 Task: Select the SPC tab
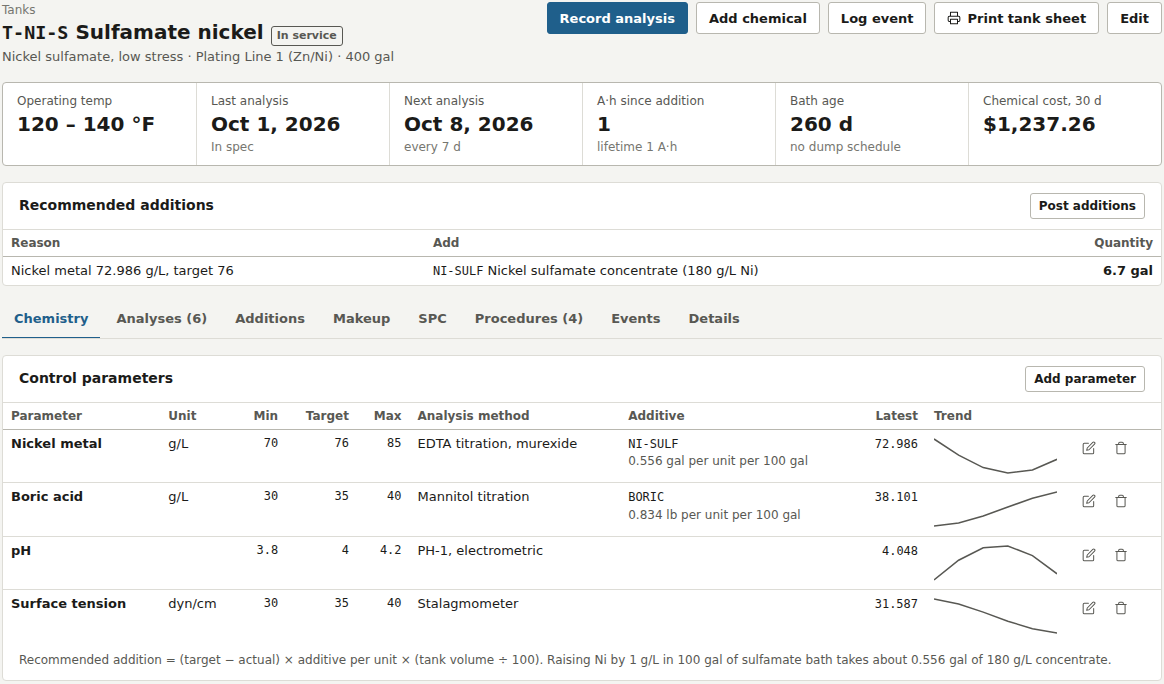pos(432,319)
